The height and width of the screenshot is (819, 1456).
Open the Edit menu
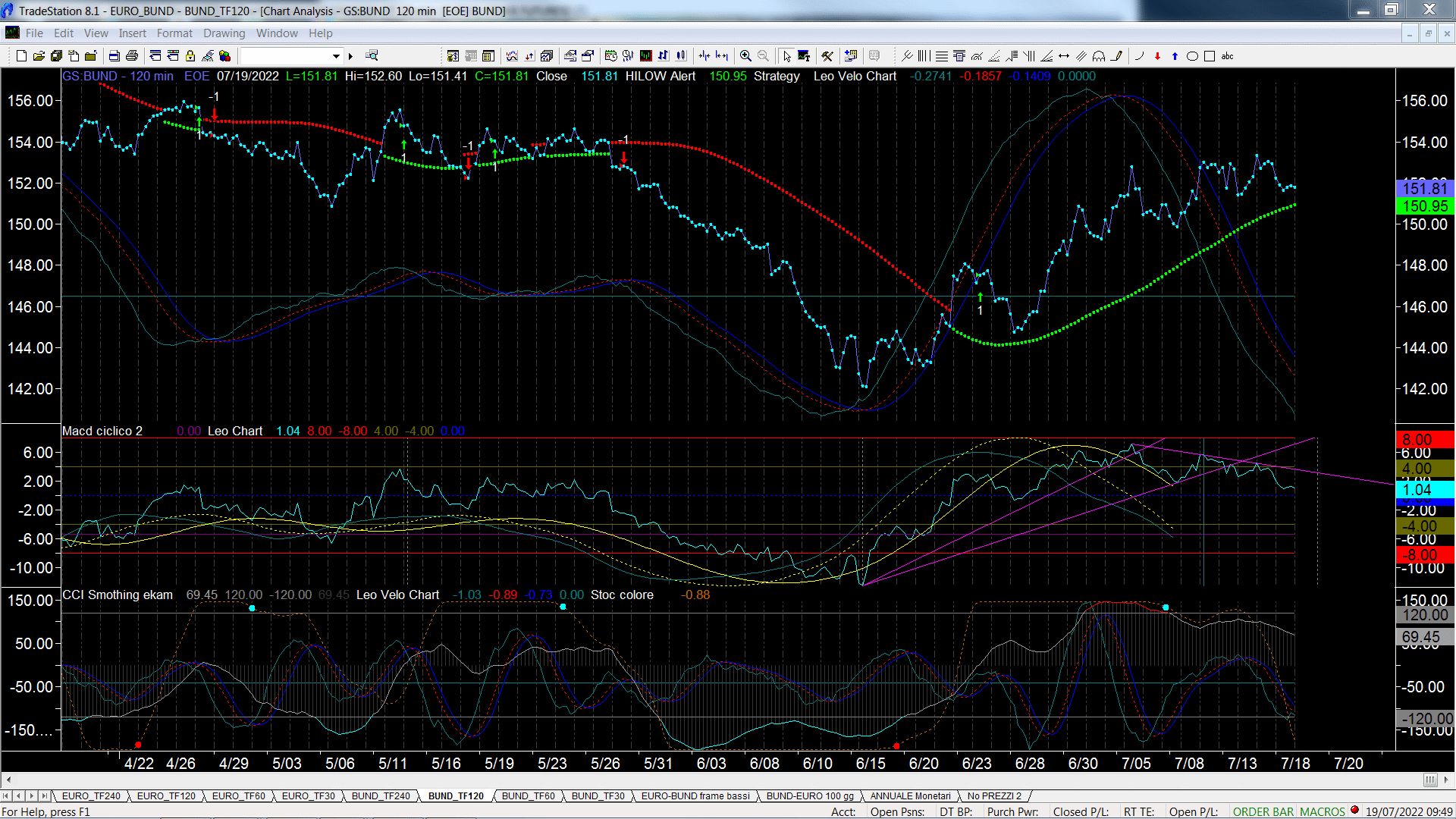(64, 33)
